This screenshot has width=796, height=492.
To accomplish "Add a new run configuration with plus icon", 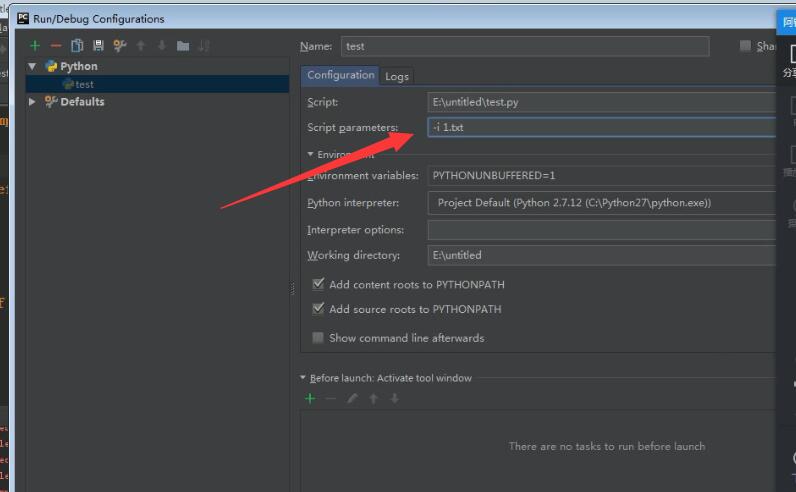I will (x=35, y=46).
